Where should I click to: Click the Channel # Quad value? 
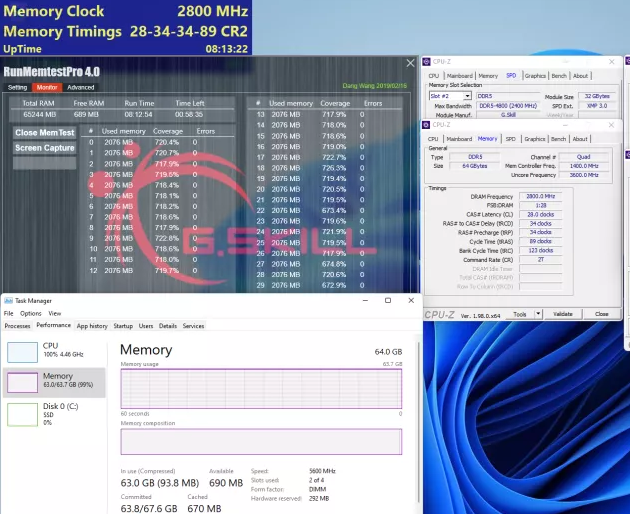tap(583, 157)
